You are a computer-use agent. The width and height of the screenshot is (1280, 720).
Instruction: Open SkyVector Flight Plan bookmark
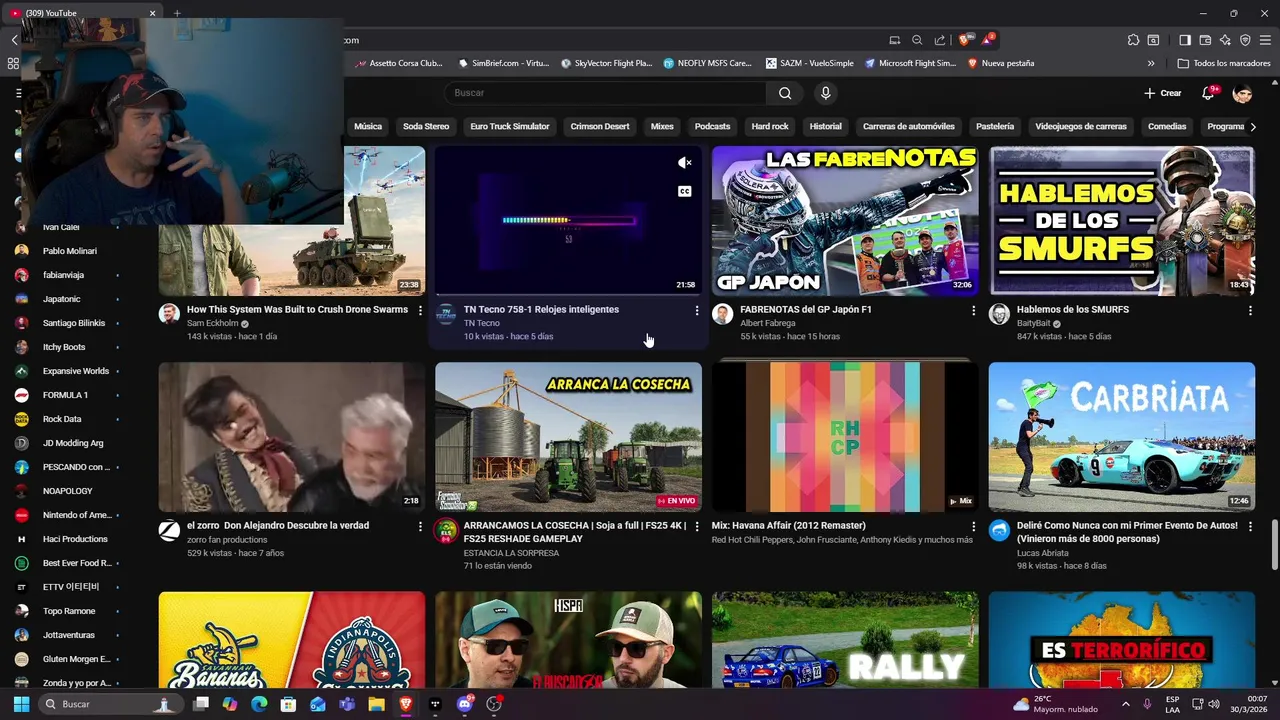[x=606, y=63]
